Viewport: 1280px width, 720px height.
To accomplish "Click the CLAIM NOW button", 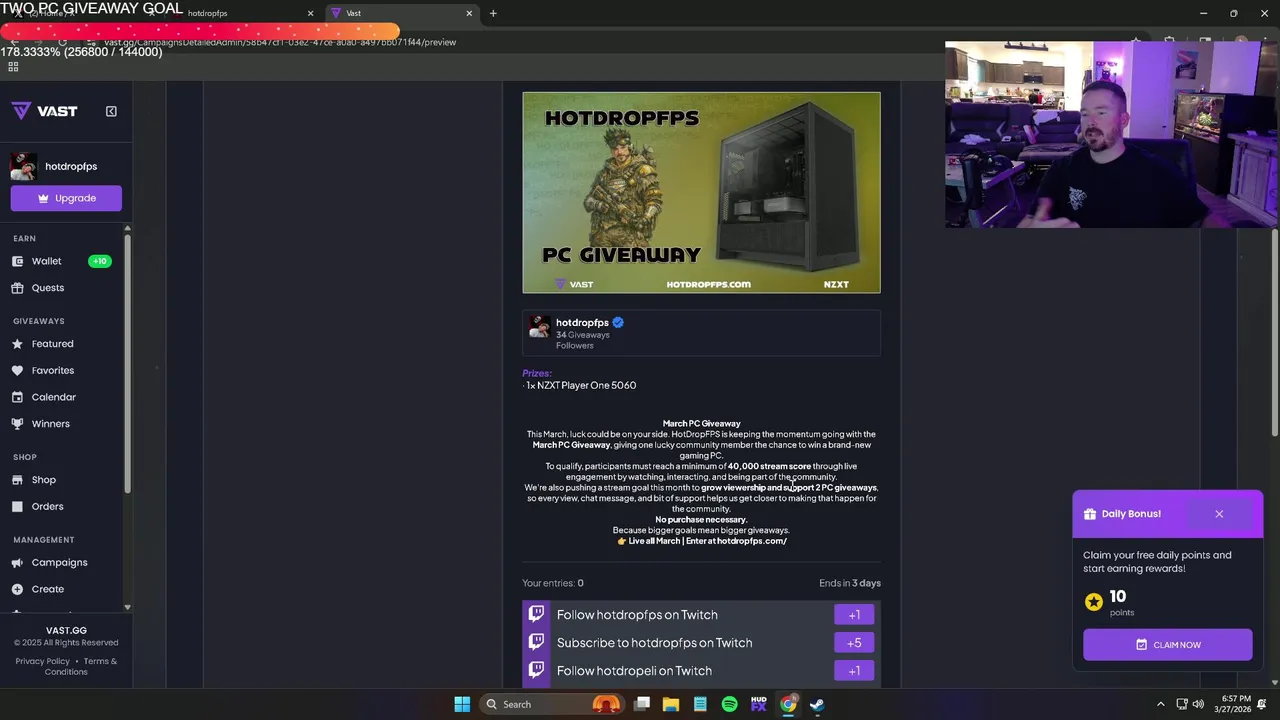I will 1167,645.
